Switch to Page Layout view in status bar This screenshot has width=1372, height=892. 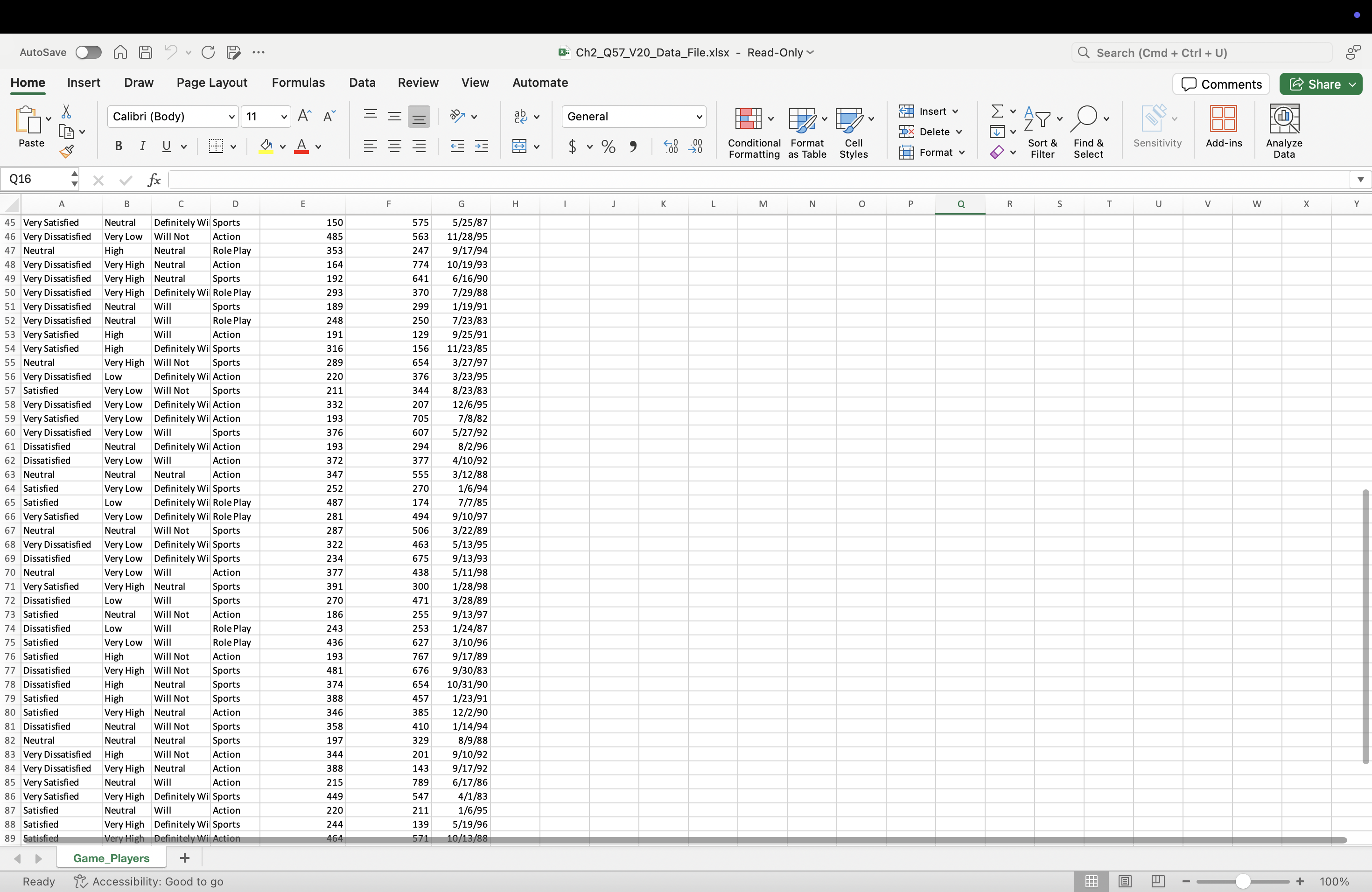pos(1124,882)
